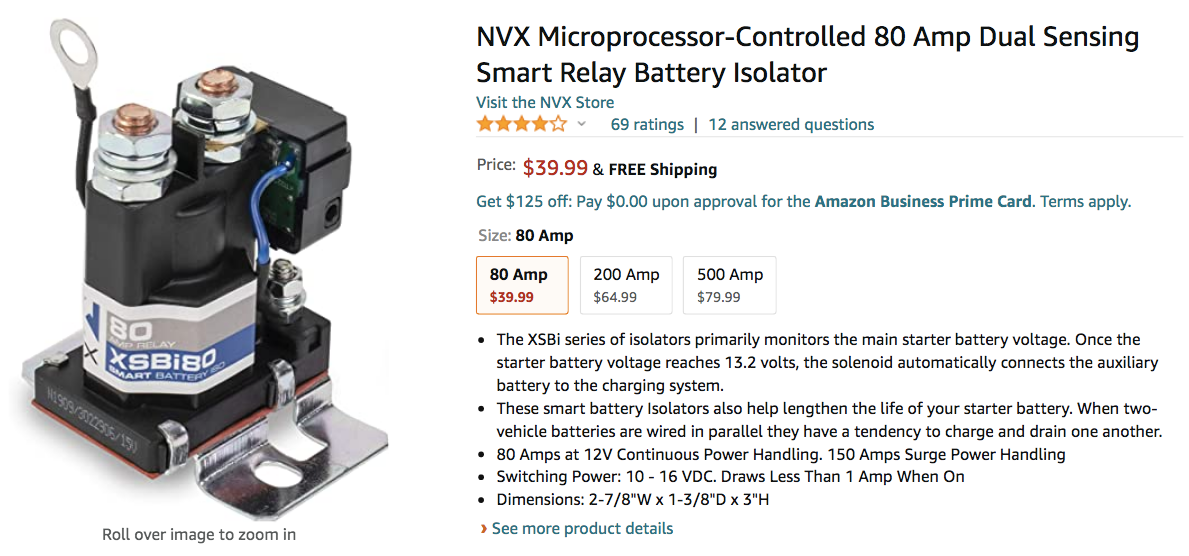Viewport: 1189px width, 556px height.
Task: Click the first gold rating star
Action: pyautogui.click(x=485, y=124)
